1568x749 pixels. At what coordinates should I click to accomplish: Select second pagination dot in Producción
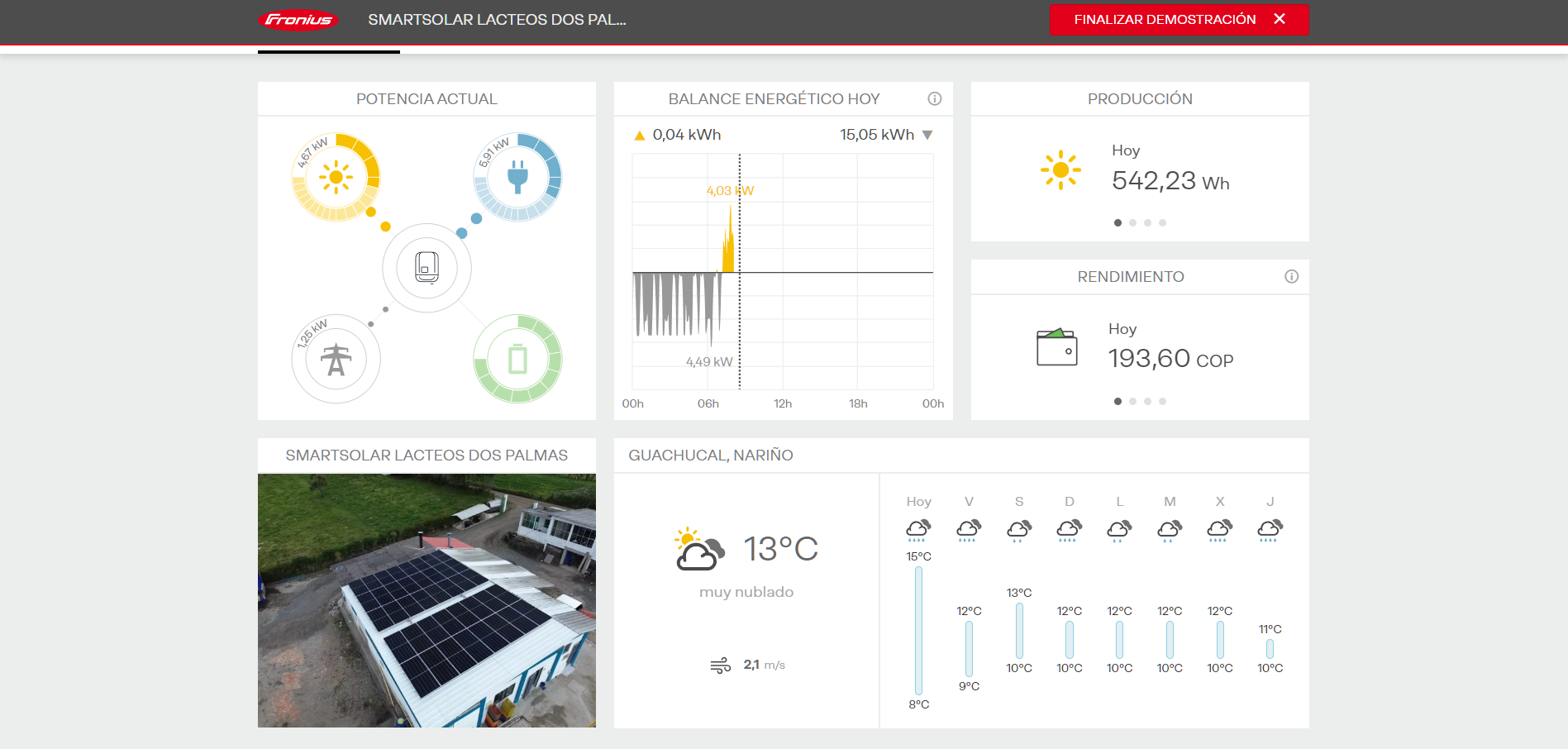coord(1132,223)
